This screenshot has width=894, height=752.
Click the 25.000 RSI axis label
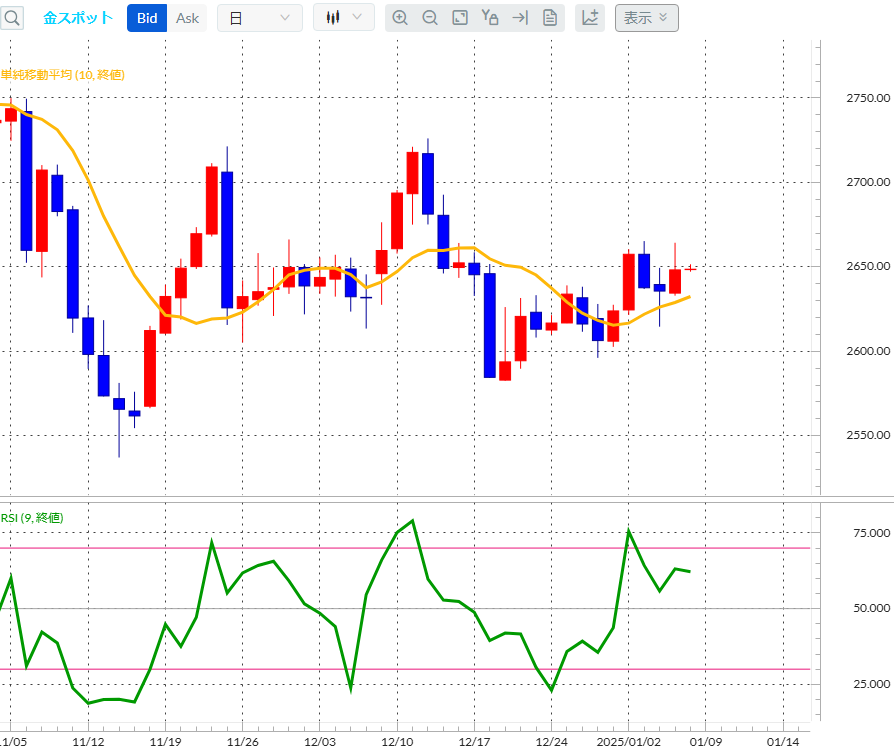pos(871,684)
